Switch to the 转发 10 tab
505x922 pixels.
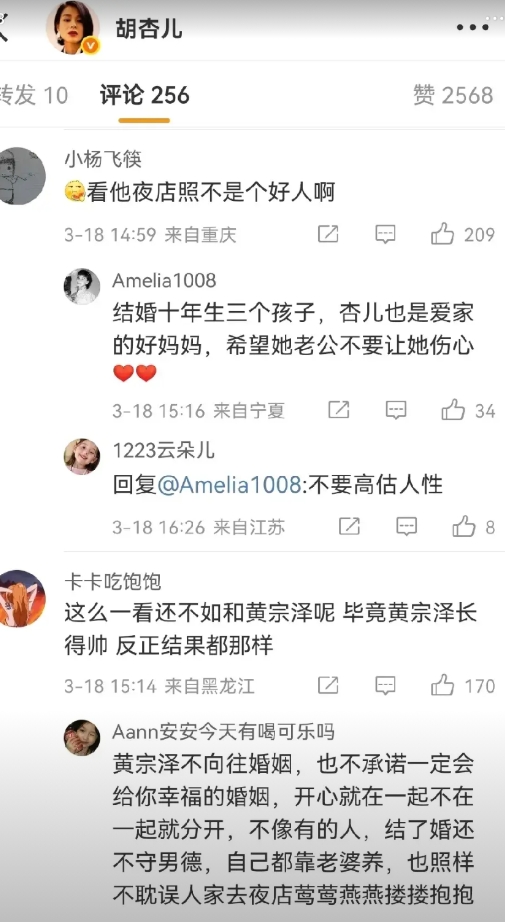(33, 95)
